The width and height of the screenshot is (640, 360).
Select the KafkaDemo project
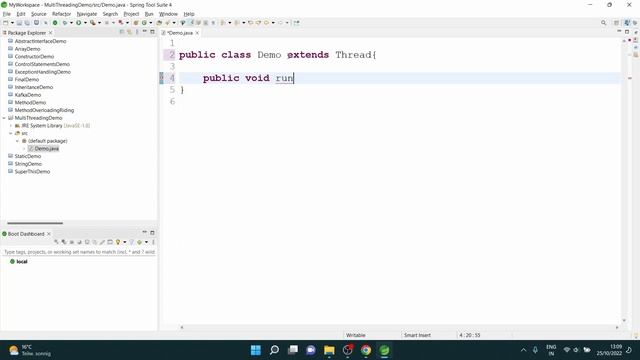[x=28, y=95]
